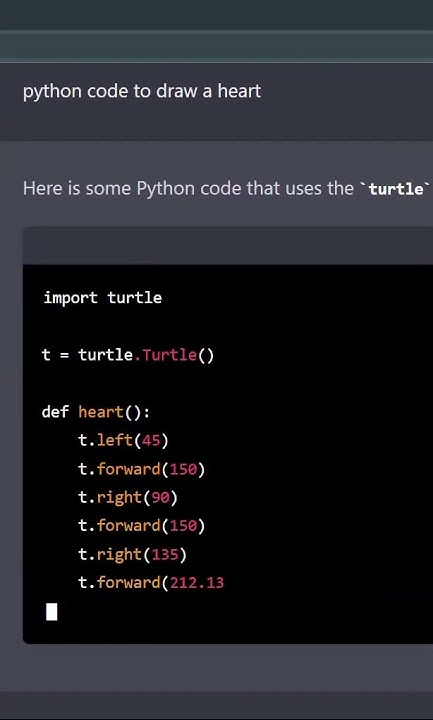This screenshot has height=720, width=433.
Task: Click the 'import turtle' code line
Action: (102, 298)
